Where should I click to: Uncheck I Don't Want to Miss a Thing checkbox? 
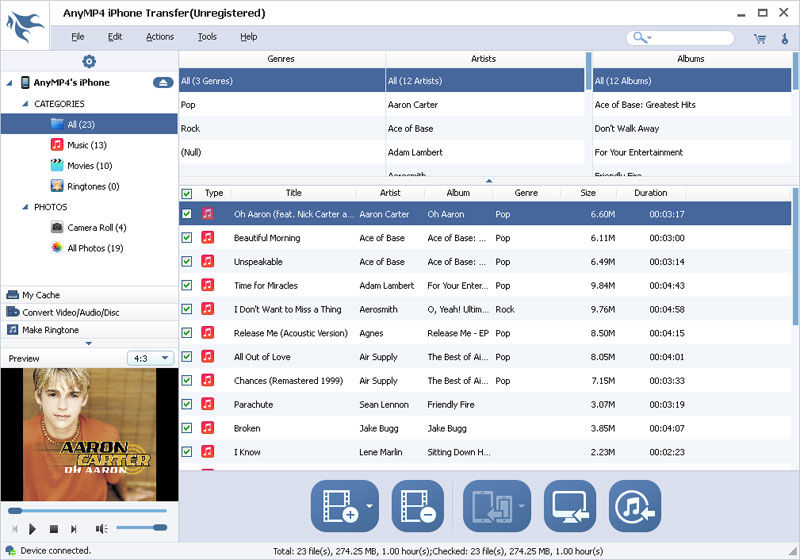(x=187, y=309)
